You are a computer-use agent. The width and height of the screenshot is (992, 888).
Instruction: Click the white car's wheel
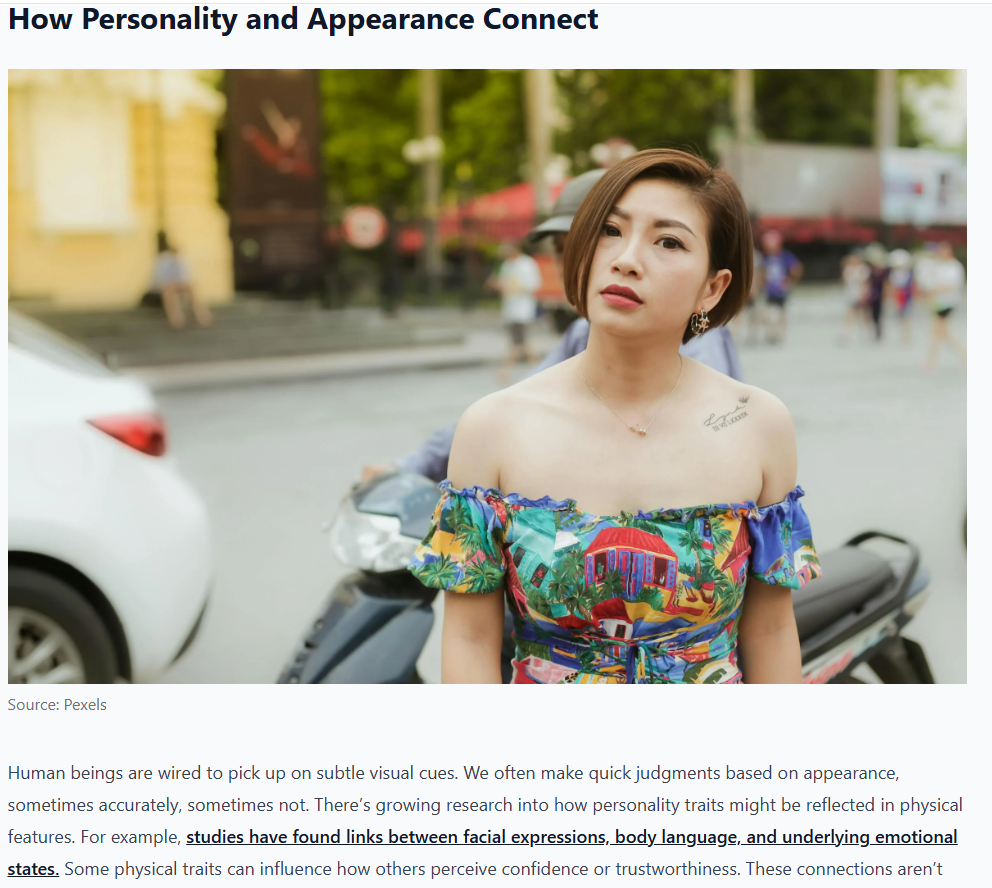click(x=44, y=645)
